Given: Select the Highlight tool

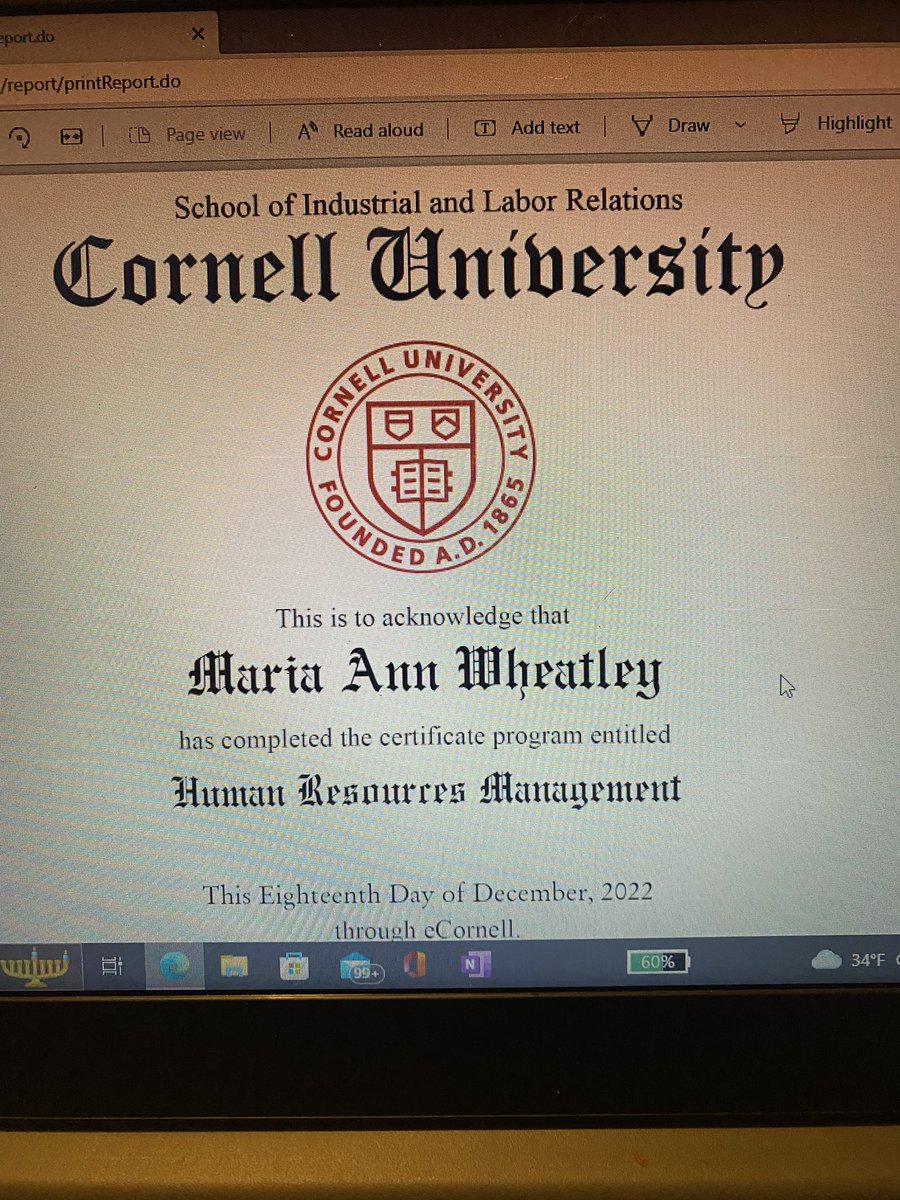Looking at the screenshot, I should click(x=836, y=123).
